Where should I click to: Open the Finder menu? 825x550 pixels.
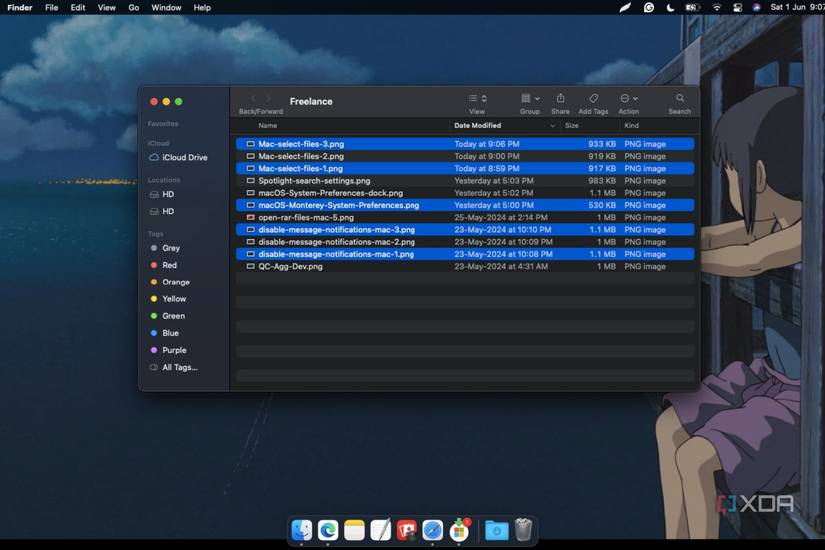[20, 7]
